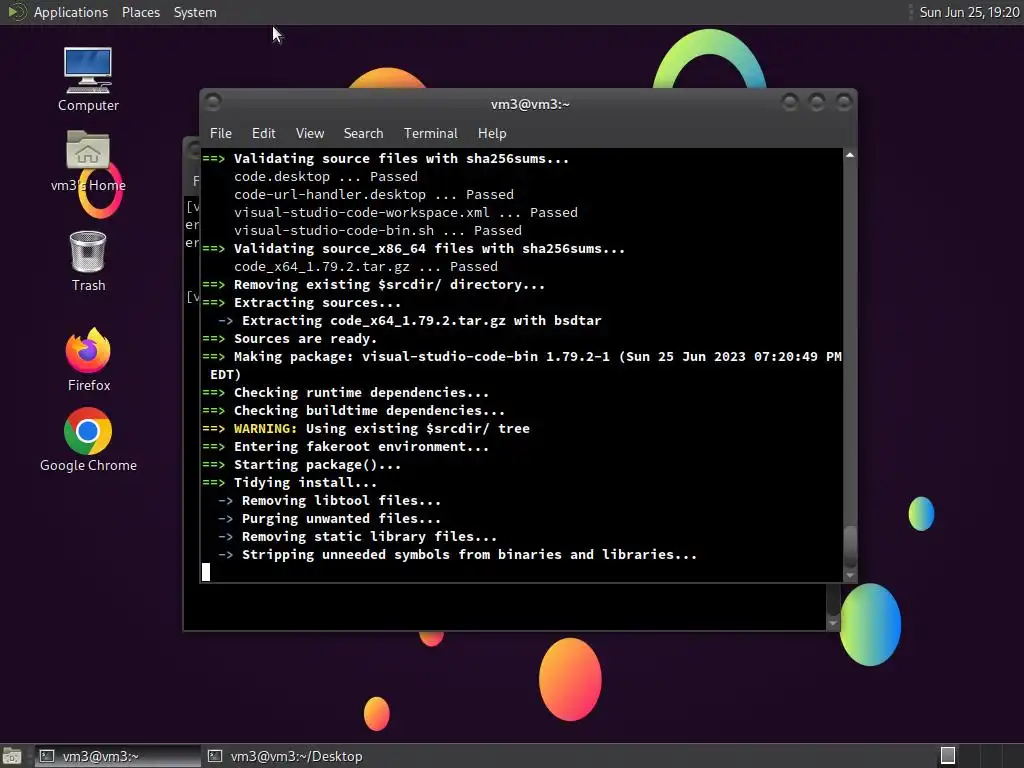Click the 'Sources are ready.' line
The image size is (1024, 768).
(305, 338)
